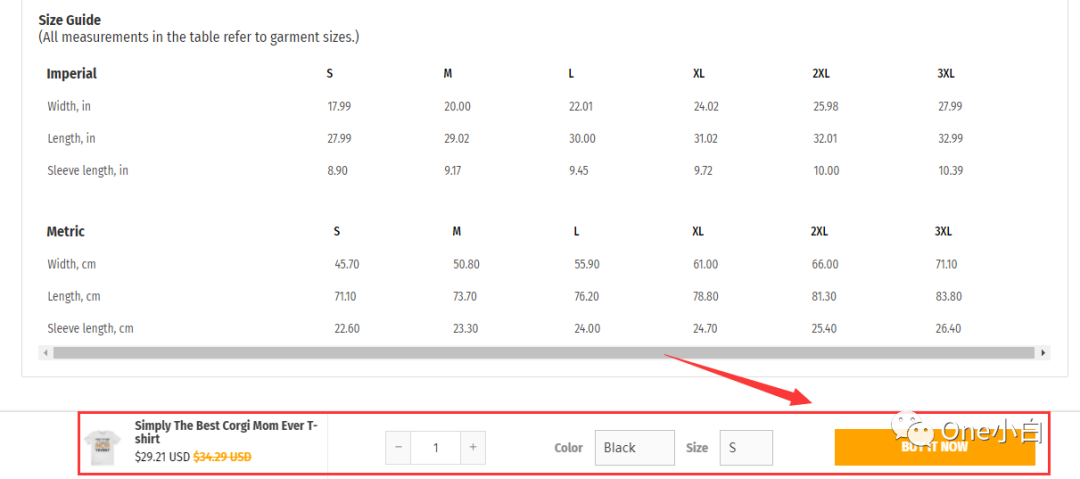1080x479 pixels.
Task: Click the Sleeve length, cm row label
Action: (90, 329)
